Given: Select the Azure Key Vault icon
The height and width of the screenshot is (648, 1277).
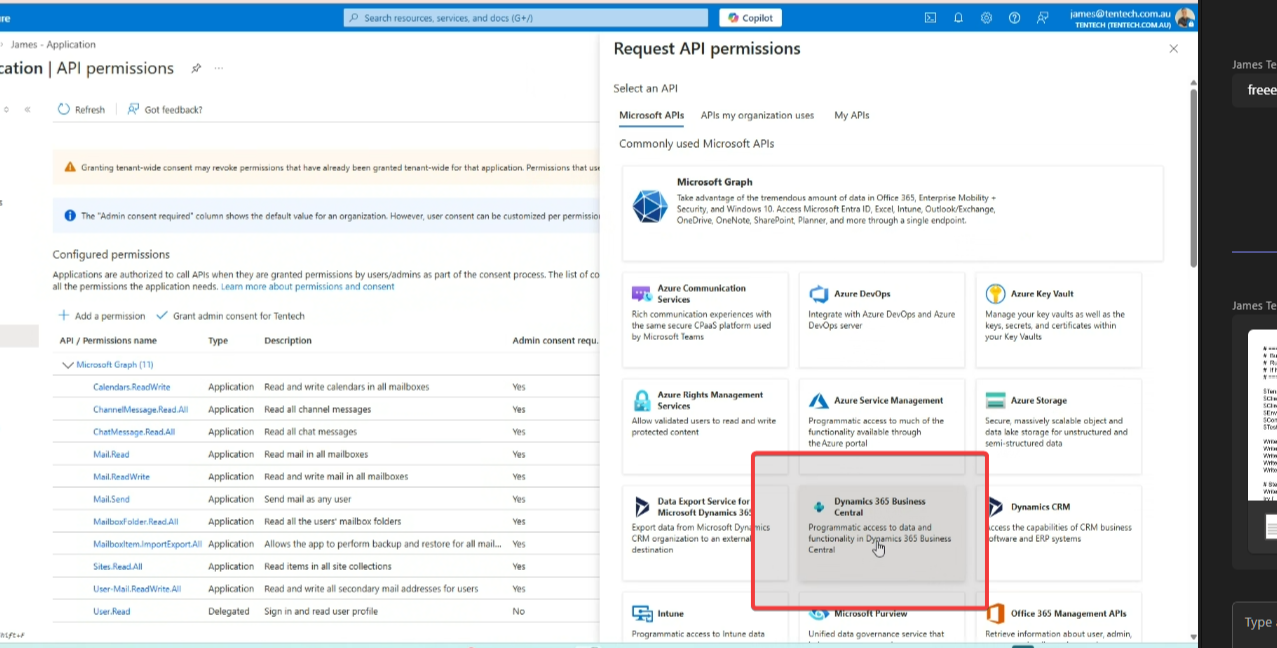Looking at the screenshot, I should coord(995,294).
